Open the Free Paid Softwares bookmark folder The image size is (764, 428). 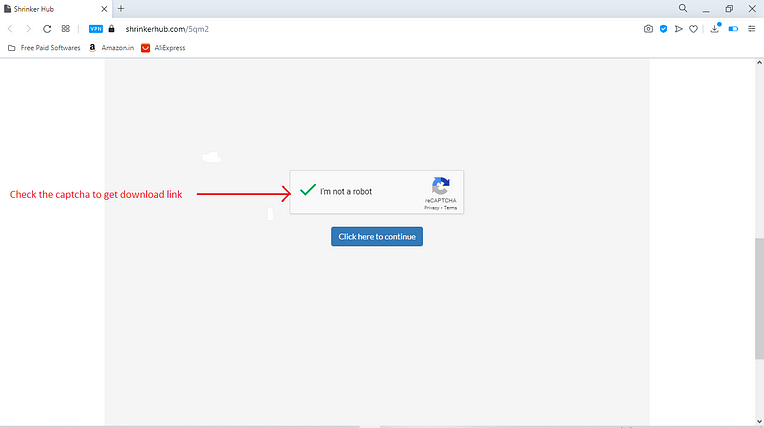click(44, 48)
